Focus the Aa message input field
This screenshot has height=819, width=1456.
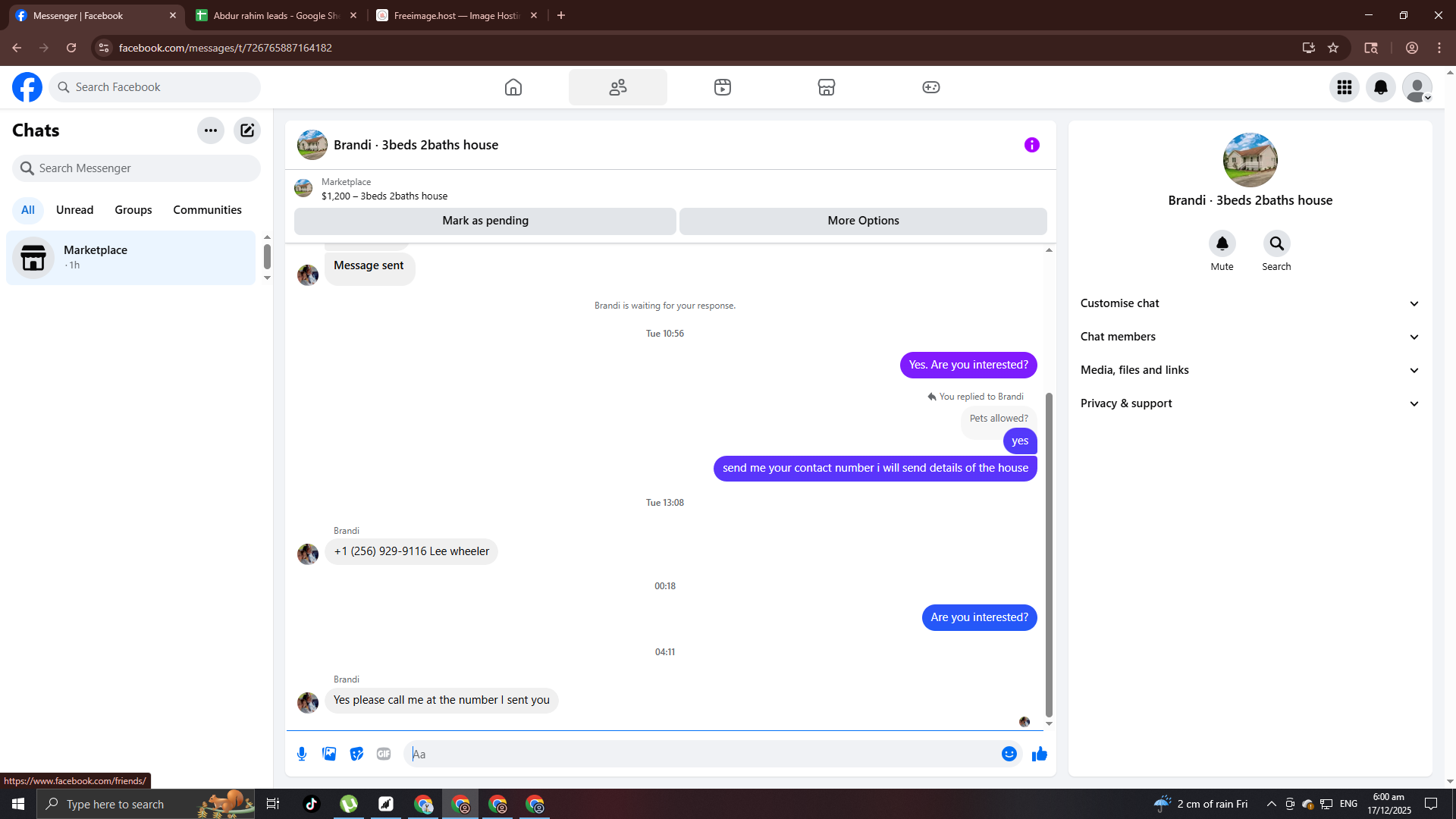pyautogui.click(x=705, y=754)
